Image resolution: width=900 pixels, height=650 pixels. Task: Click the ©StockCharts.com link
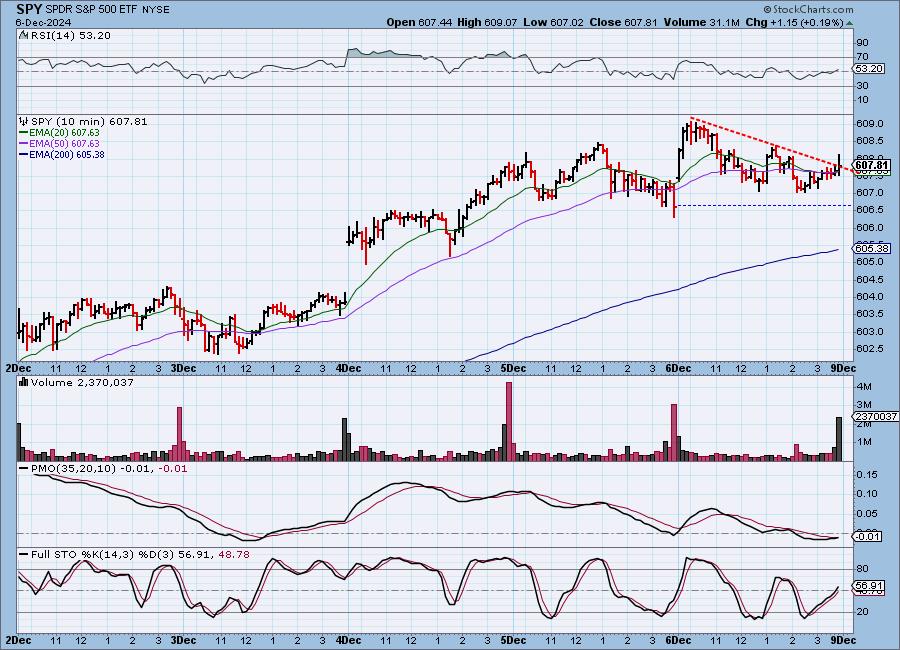point(808,9)
